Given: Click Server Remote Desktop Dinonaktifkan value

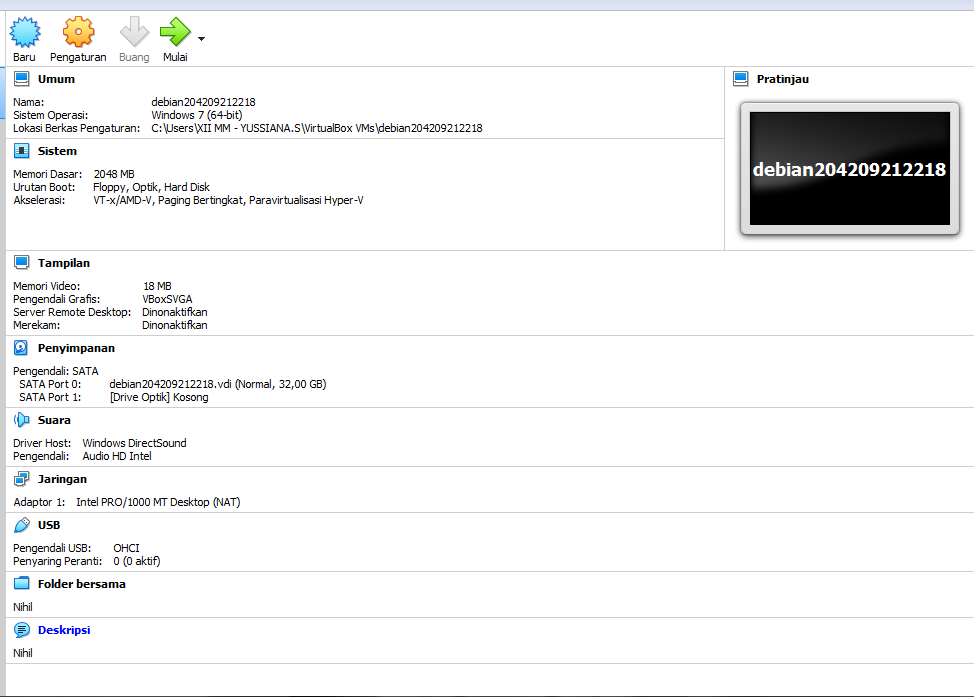Looking at the screenshot, I should point(175,312).
